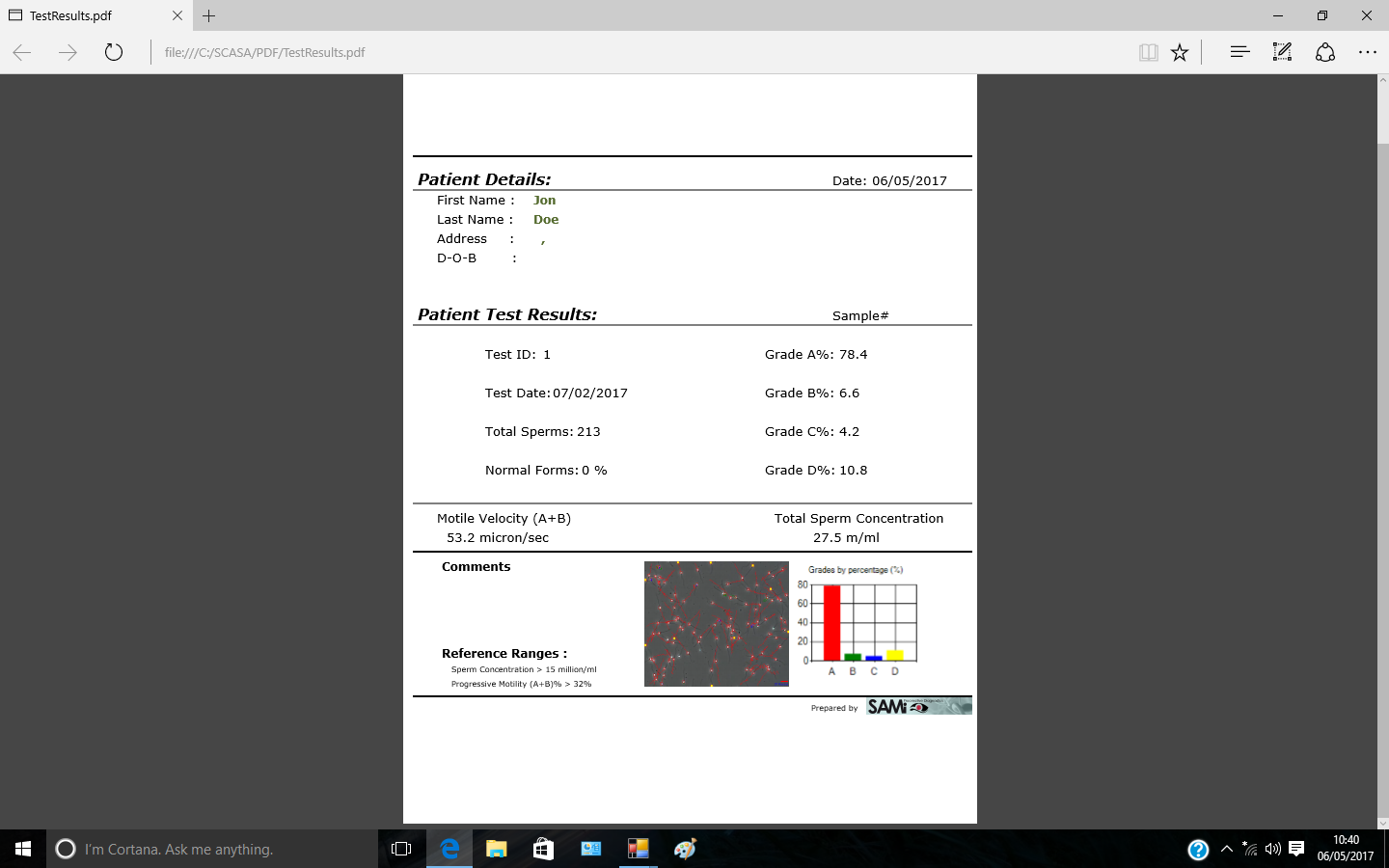Share the current PDF page

pos(1324,52)
